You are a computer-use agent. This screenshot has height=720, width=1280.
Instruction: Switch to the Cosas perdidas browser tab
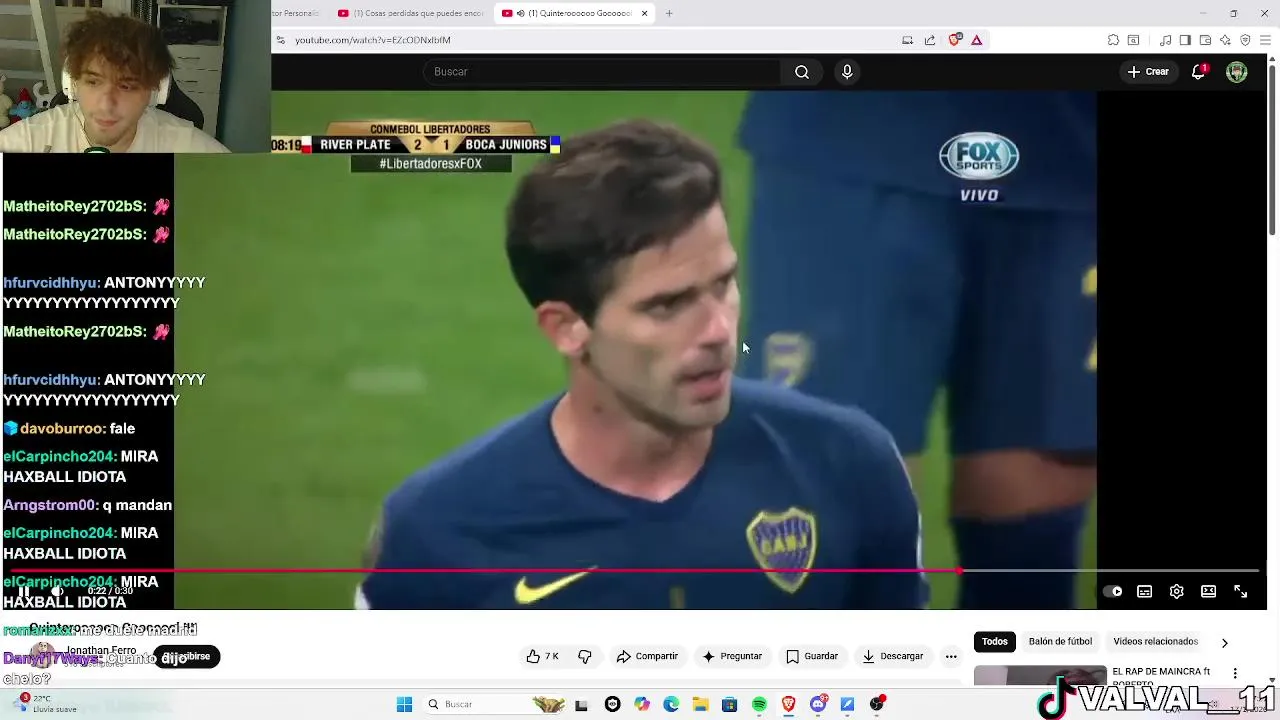tap(410, 13)
